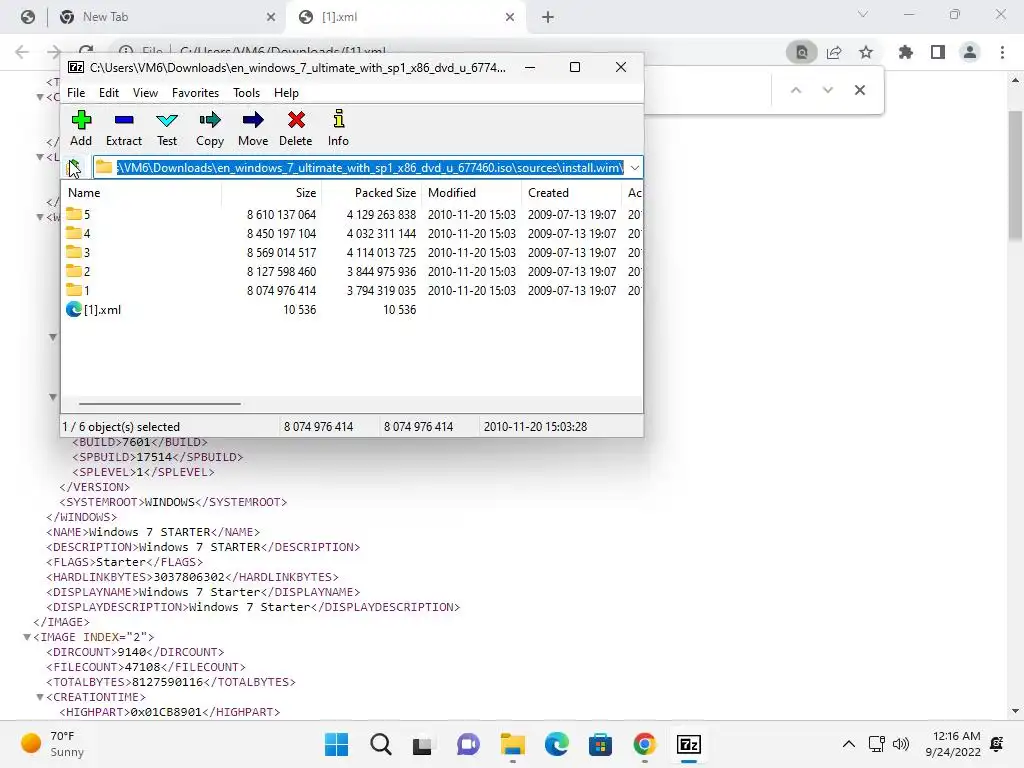This screenshot has height=768, width=1024.
Task: Open the weather widget 70°F Sunny
Action: click(x=54, y=744)
